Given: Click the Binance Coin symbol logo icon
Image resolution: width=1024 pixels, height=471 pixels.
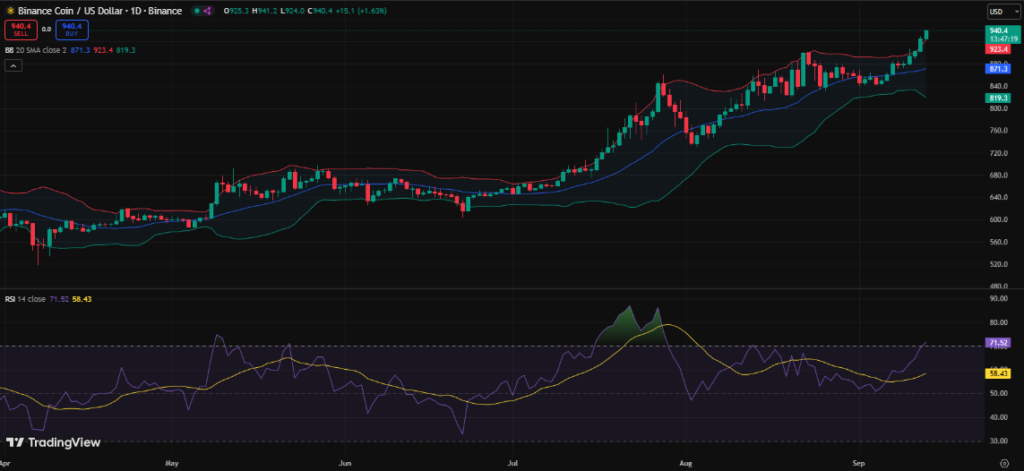Looking at the screenshot, I should (10, 11).
